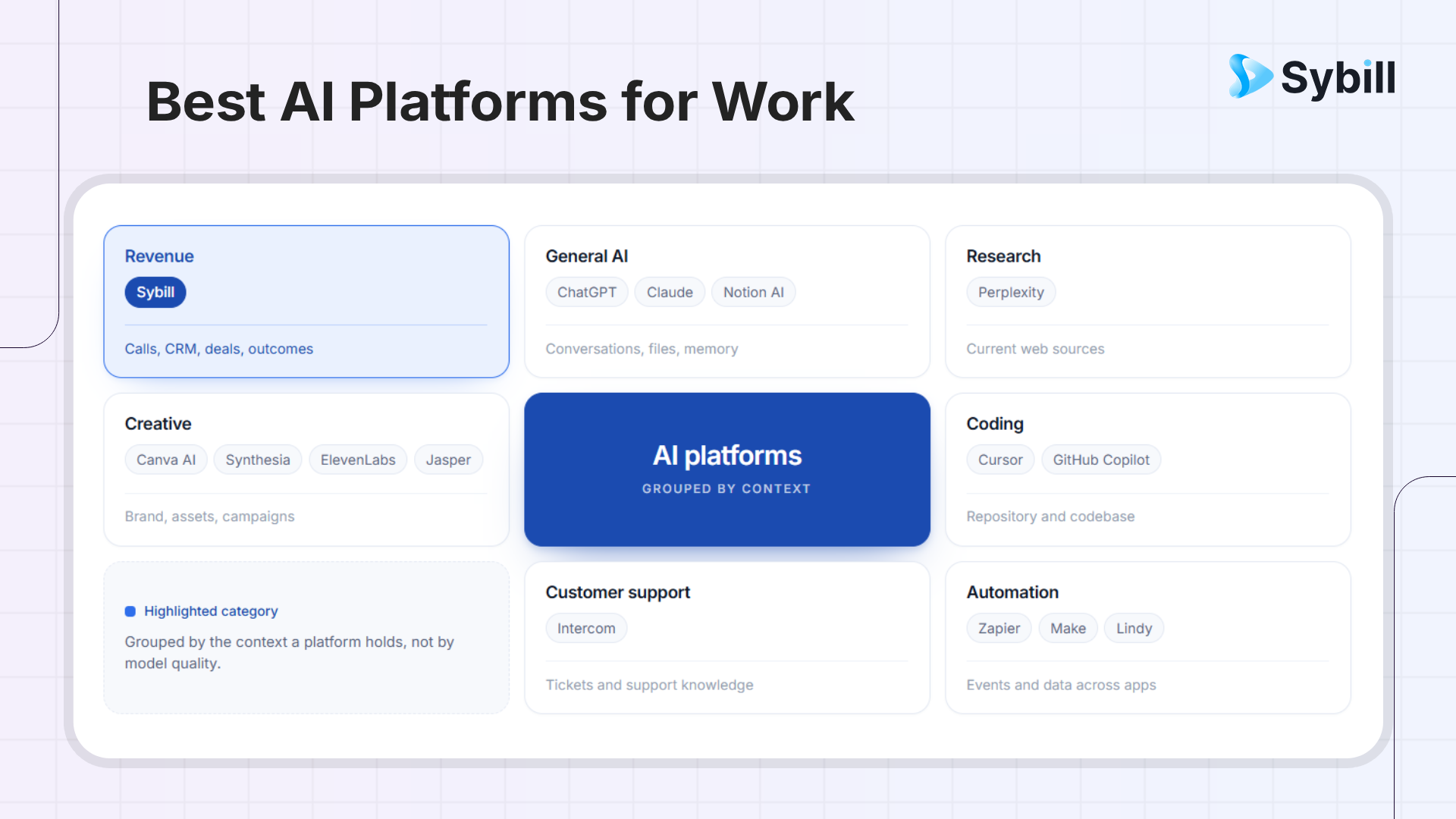Click 'Calls, CRM, deals, outcomes' text
Screen dimensions: 1456x819
218,349
